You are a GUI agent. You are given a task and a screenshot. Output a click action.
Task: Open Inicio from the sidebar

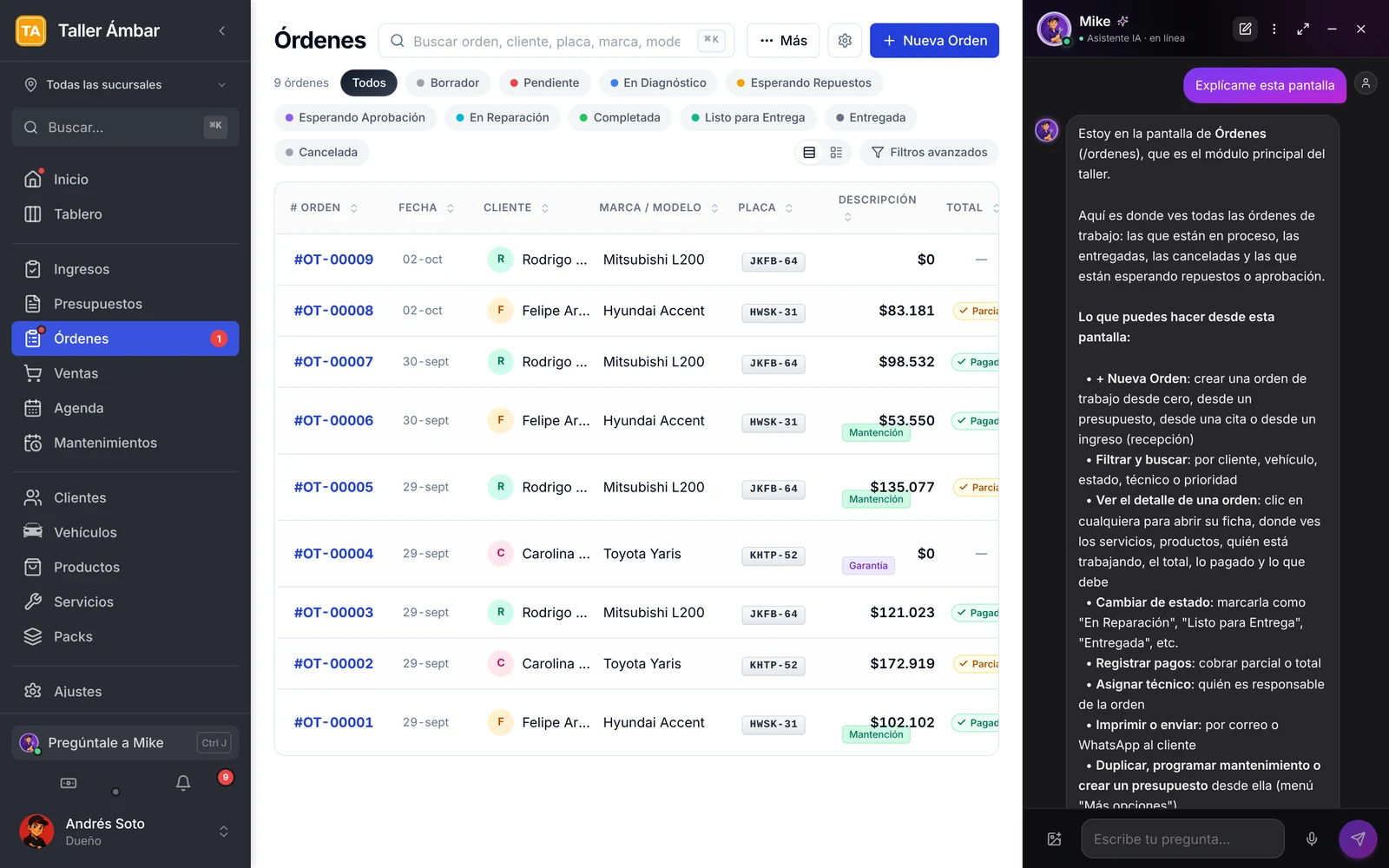pyautogui.click(x=125, y=180)
